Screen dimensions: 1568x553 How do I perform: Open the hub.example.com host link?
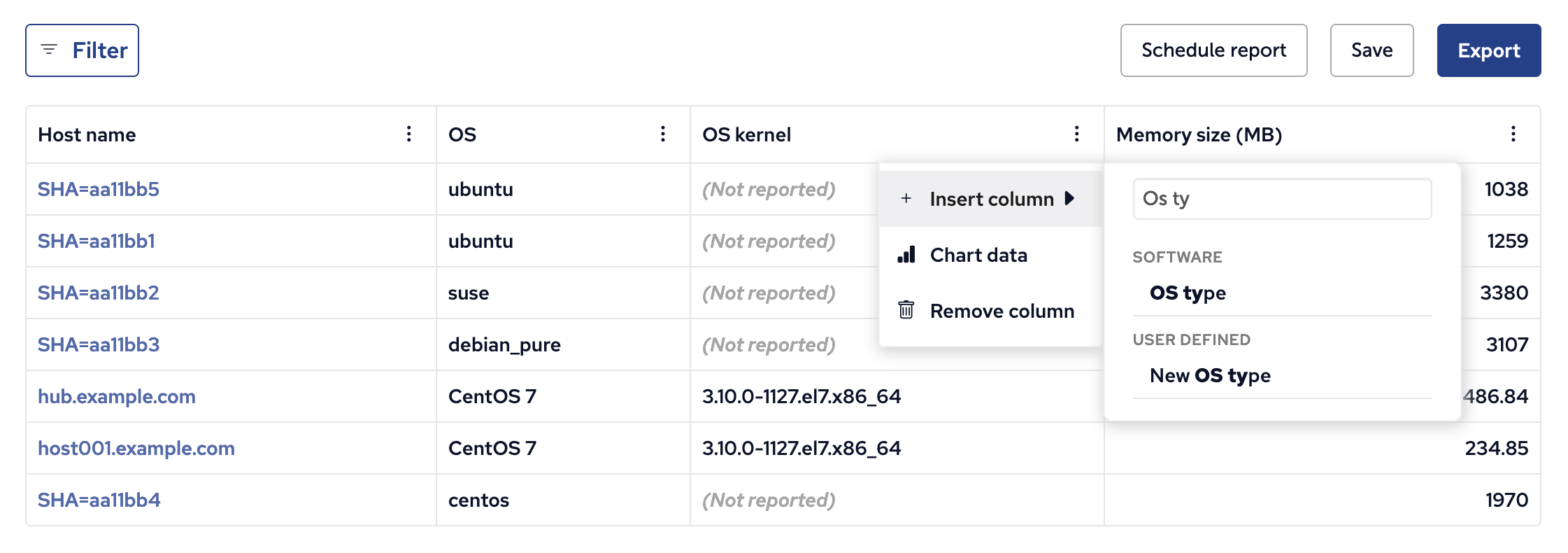coord(117,396)
